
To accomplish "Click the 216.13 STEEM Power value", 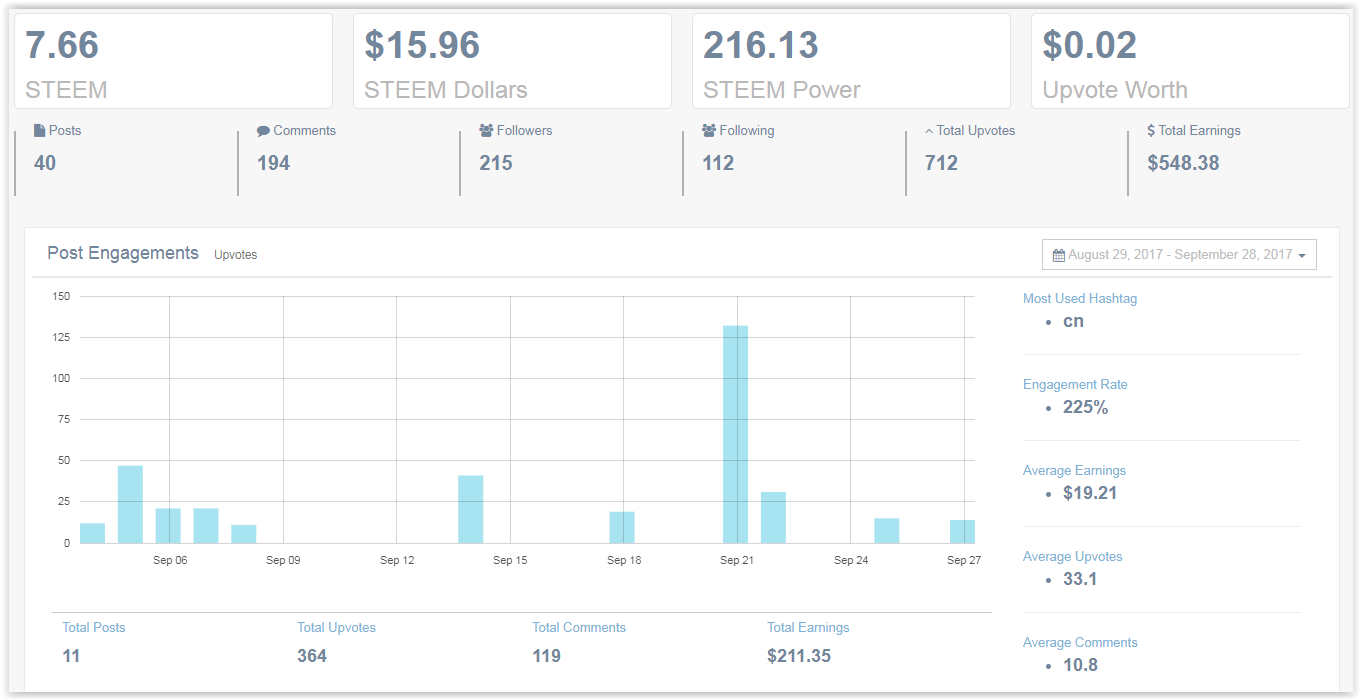I will 761,45.
